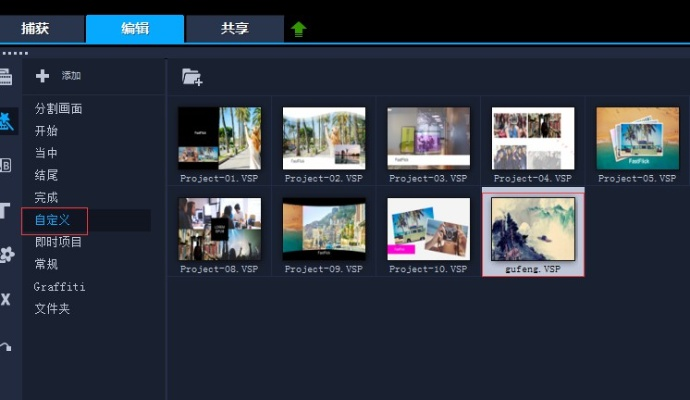Image resolution: width=690 pixels, height=400 pixels.
Task: Choose the Project-09.VSP template thumbnail
Action: tap(323, 229)
